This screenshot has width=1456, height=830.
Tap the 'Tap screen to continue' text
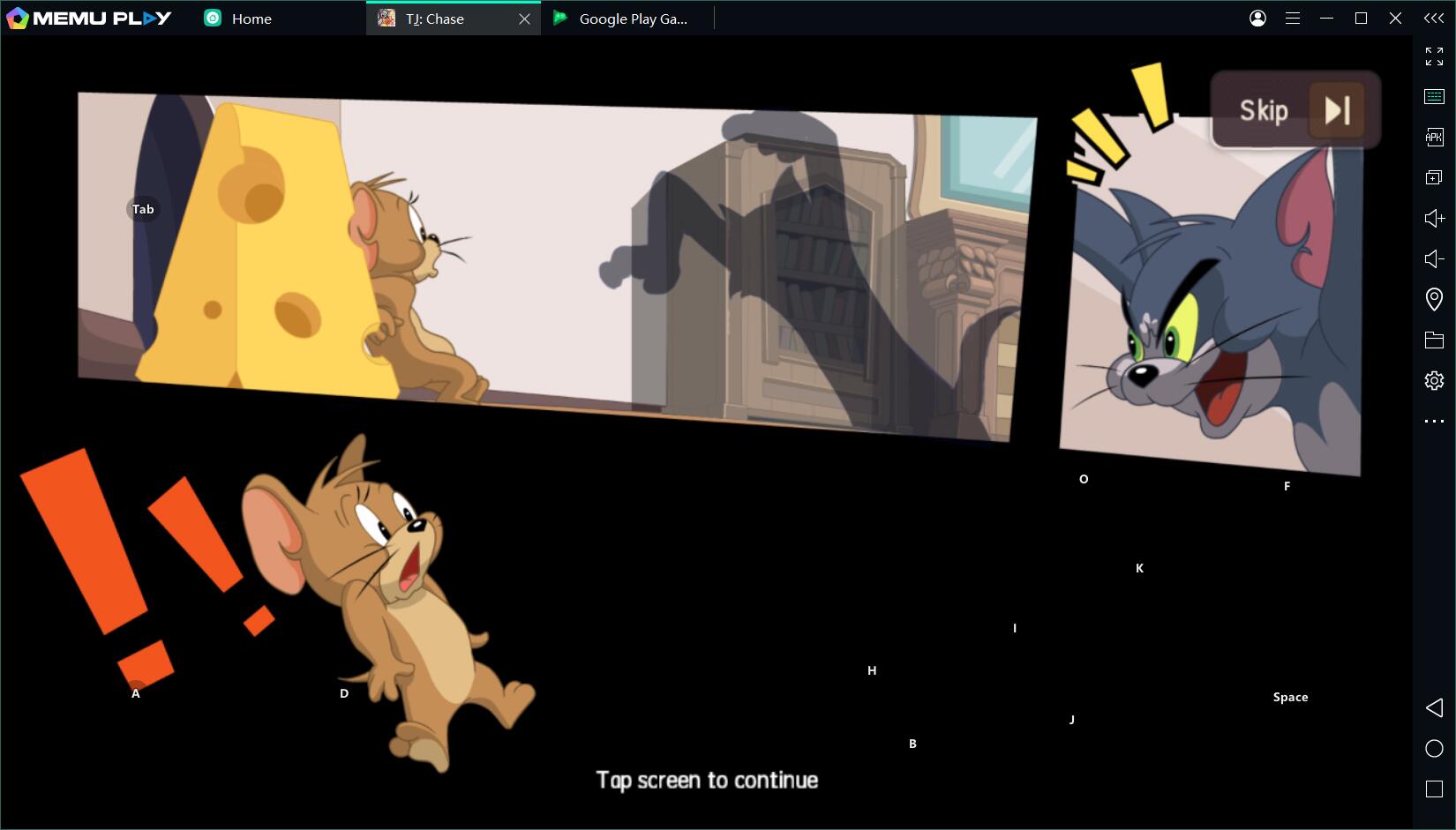coord(707,780)
